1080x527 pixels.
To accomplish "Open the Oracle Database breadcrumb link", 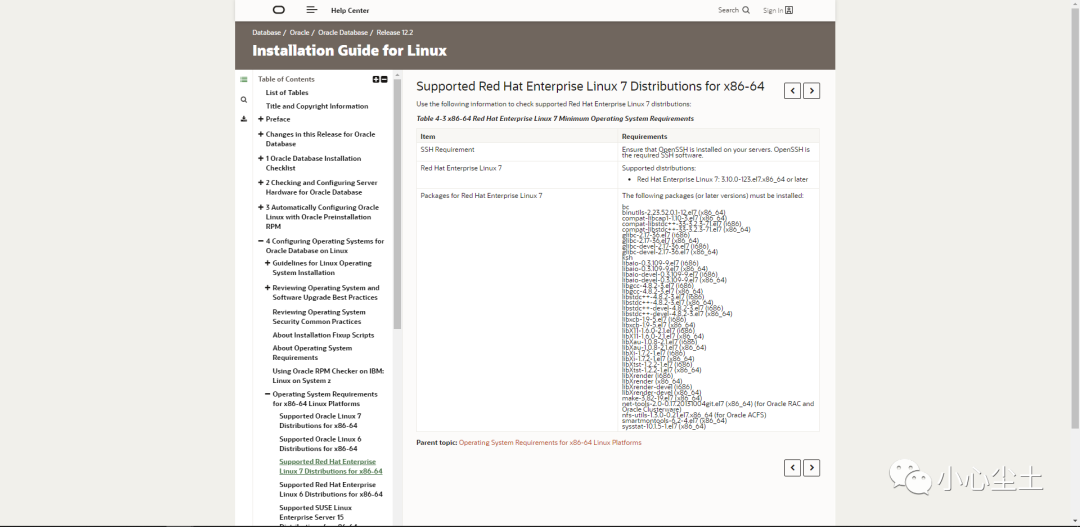I will (x=343, y=32).
